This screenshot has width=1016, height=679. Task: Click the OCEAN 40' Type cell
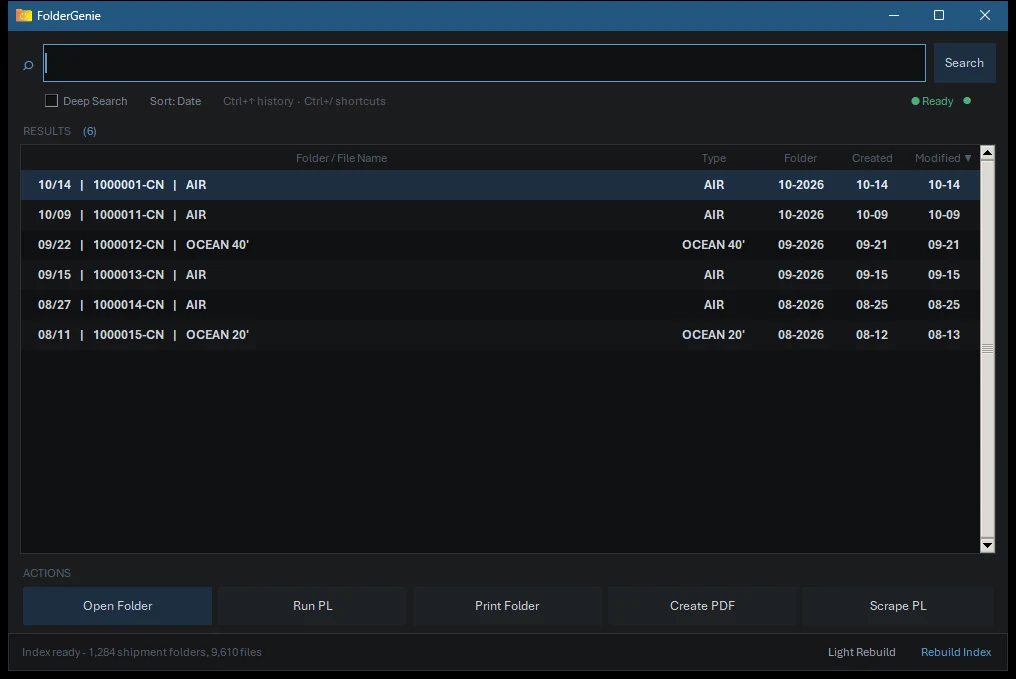(713, 244)
